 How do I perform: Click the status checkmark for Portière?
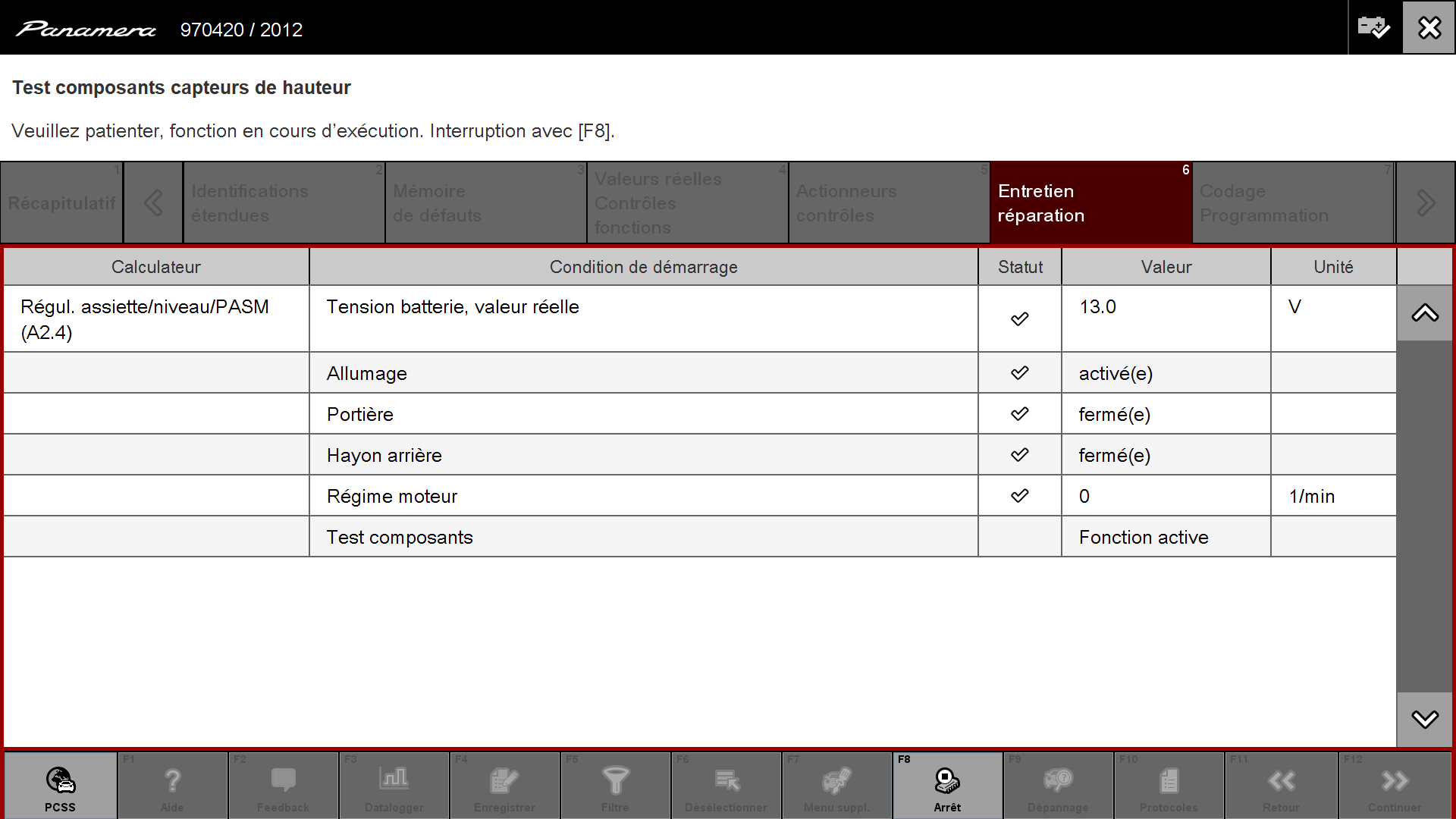(1020, 414)
